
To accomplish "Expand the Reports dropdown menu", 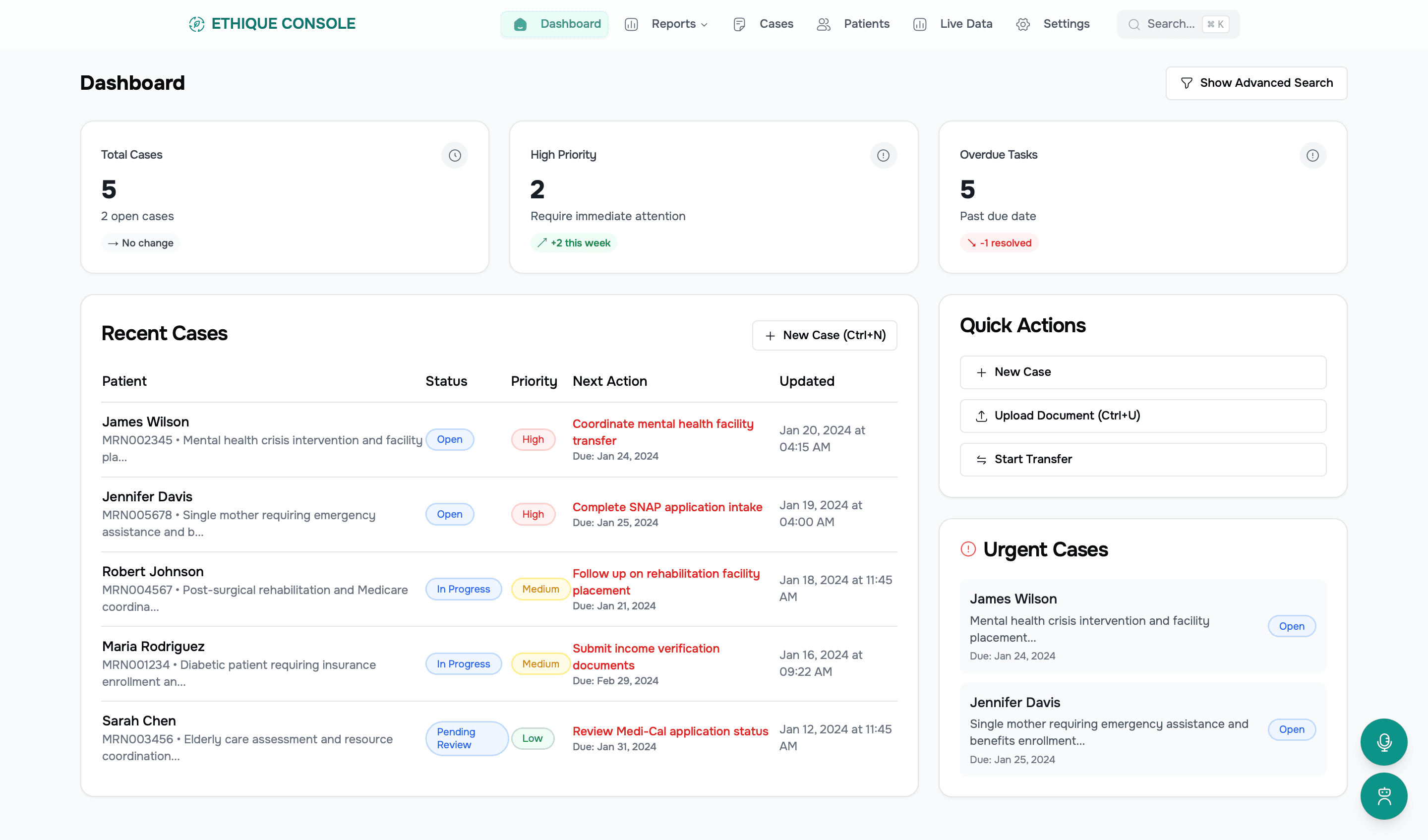I will 705,24.
